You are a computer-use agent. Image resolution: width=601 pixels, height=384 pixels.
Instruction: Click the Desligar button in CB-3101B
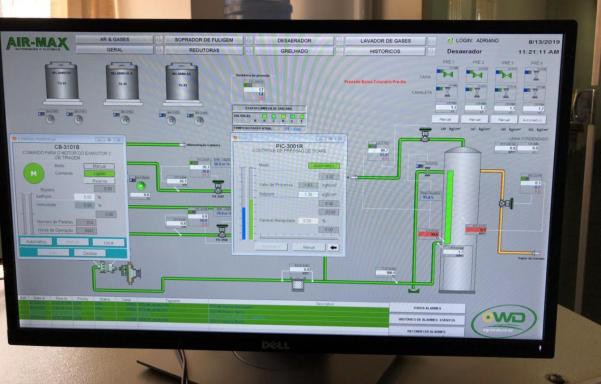(90, 253)
